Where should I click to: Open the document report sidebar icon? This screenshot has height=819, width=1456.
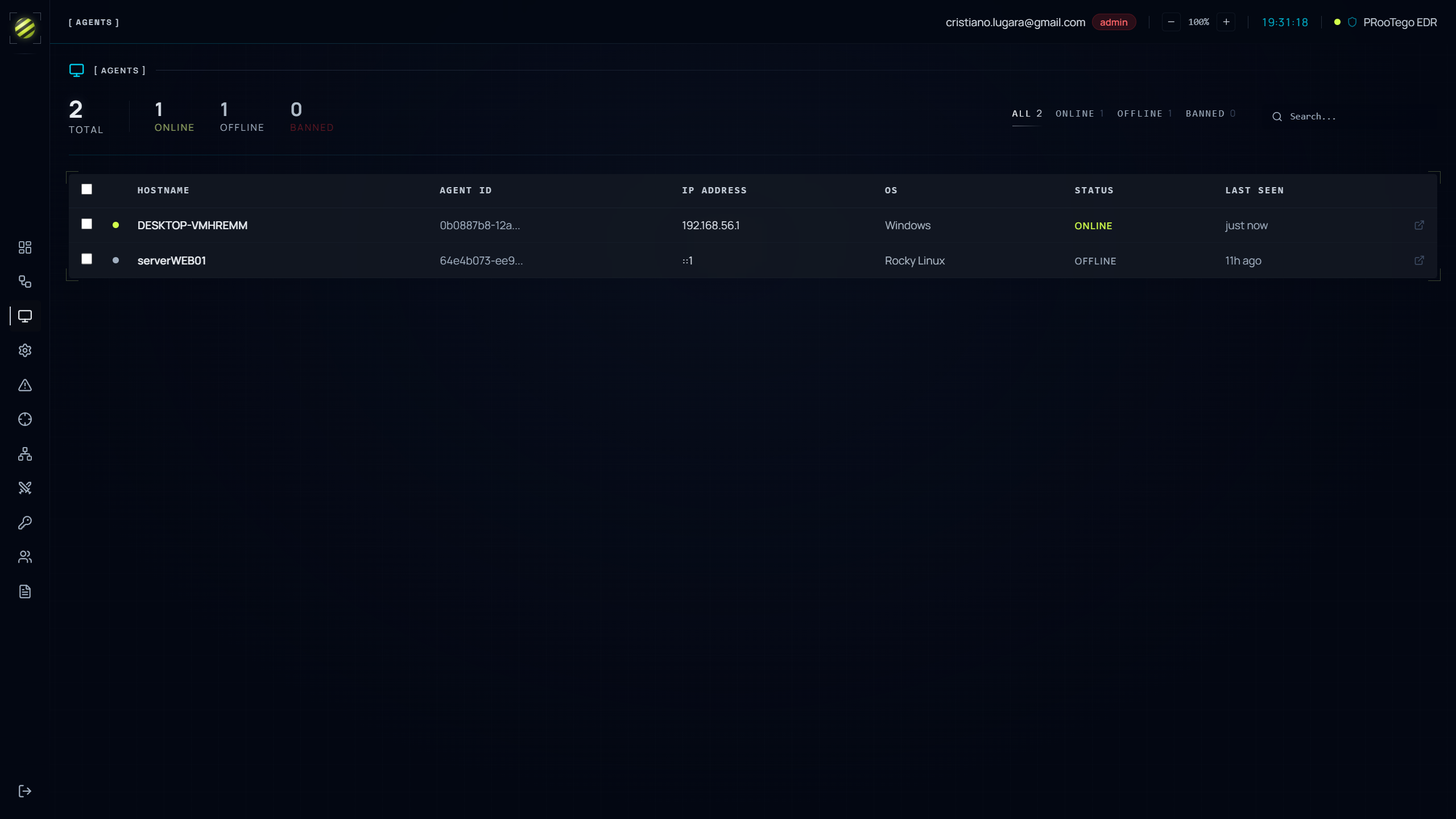pos(25,591)
